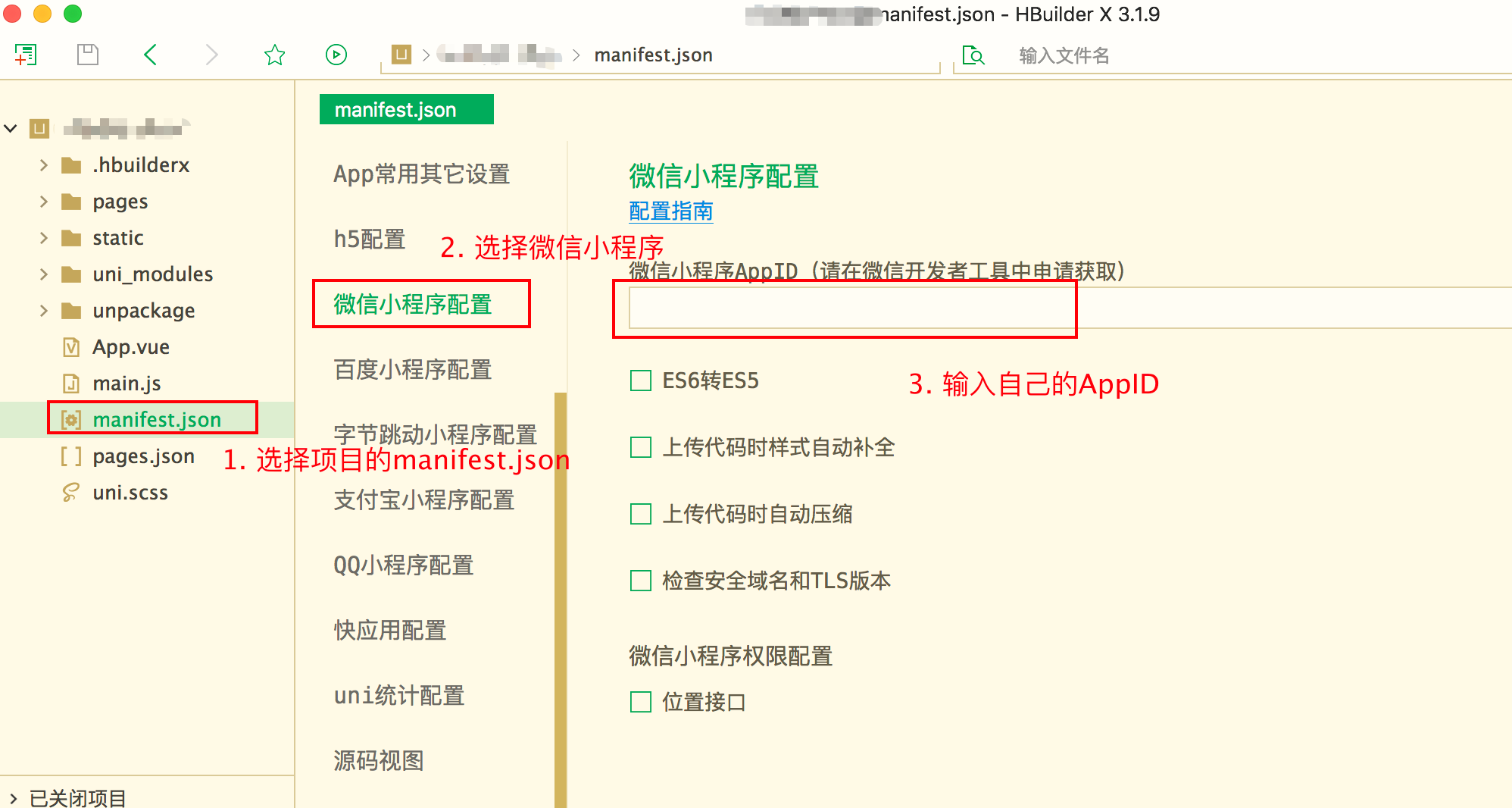The image size is (1512, 808).
Task: Click the file search magnifier icon
Action: (x=973, y=55)
